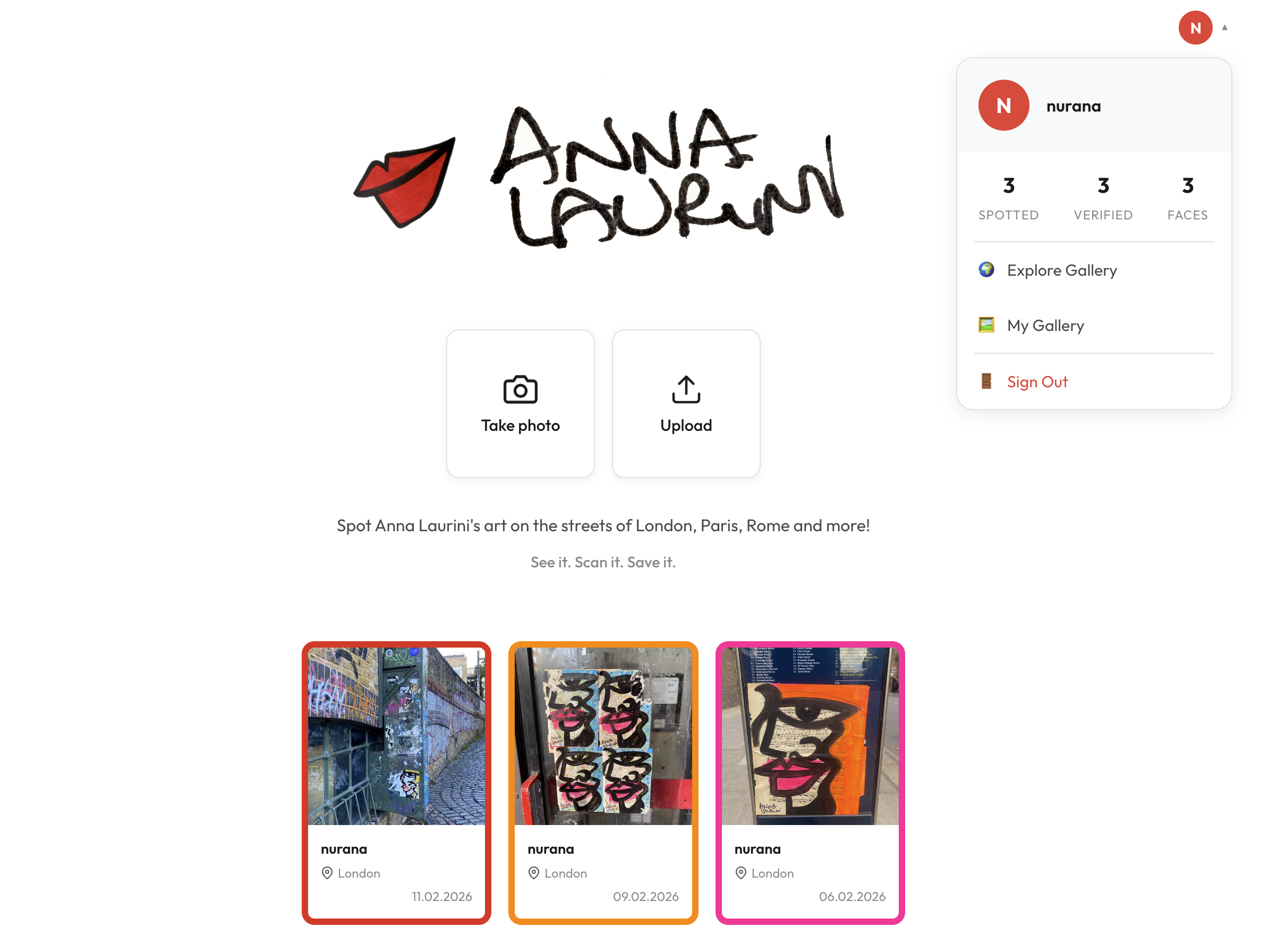Open the red-bordered graffiti wall photo card
This screenshot has height=952, width=1277.
pyautogui.click(x=396, y=783)
